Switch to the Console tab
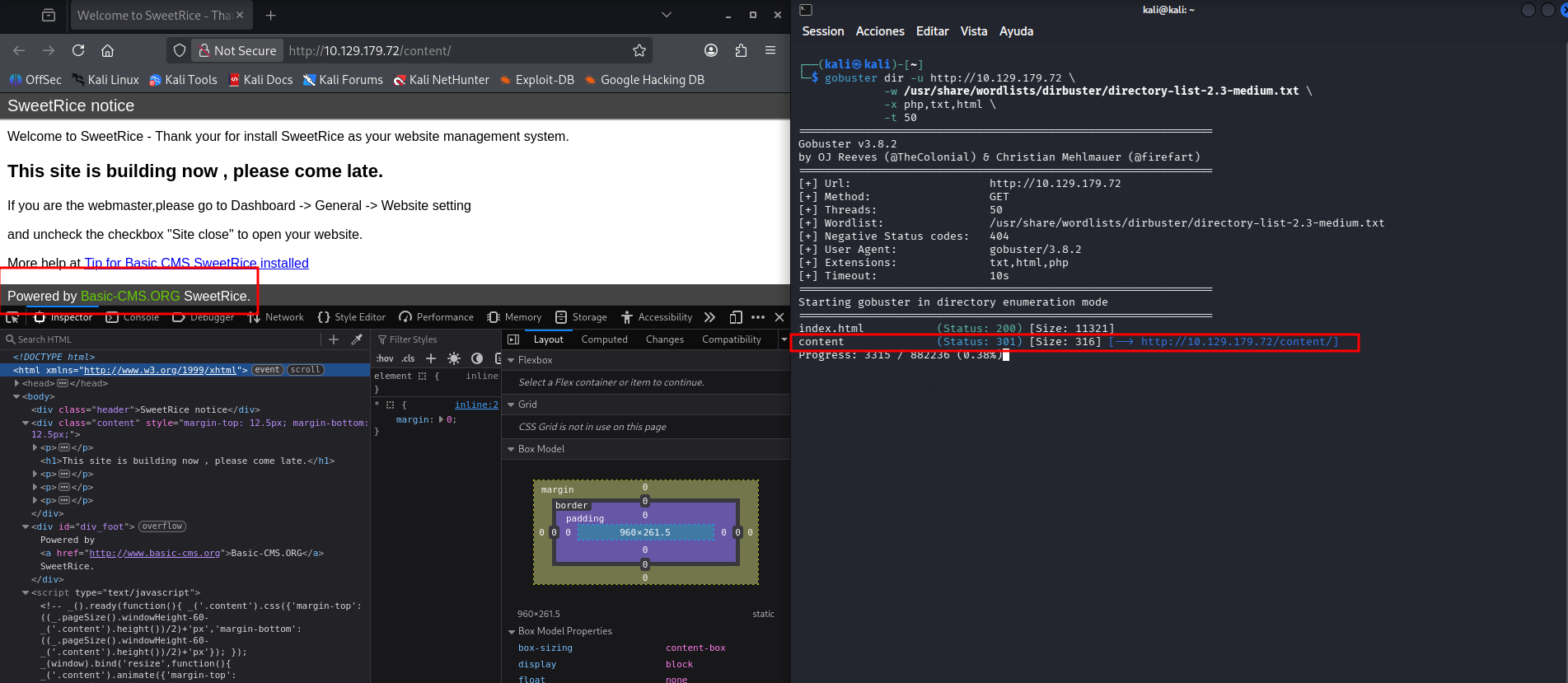Viewport: 1568px width, 683px height. tap(132, 317)
